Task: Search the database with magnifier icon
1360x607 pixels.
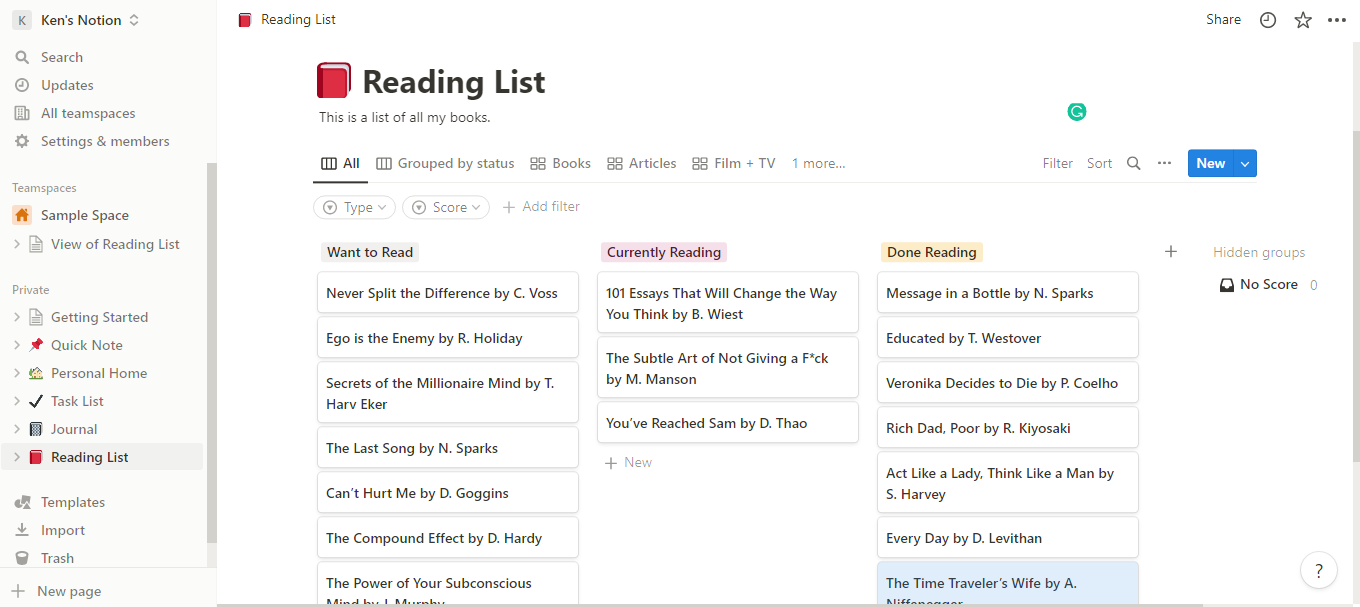Action: (x=1134, y=163)
